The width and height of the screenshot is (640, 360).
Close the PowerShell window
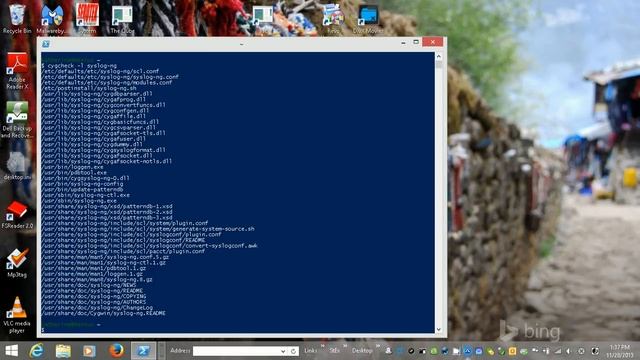point(433,42)
